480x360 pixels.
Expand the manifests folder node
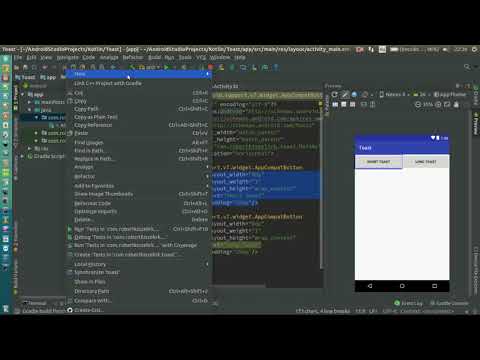pyautogui.click(x=30, y=102)
